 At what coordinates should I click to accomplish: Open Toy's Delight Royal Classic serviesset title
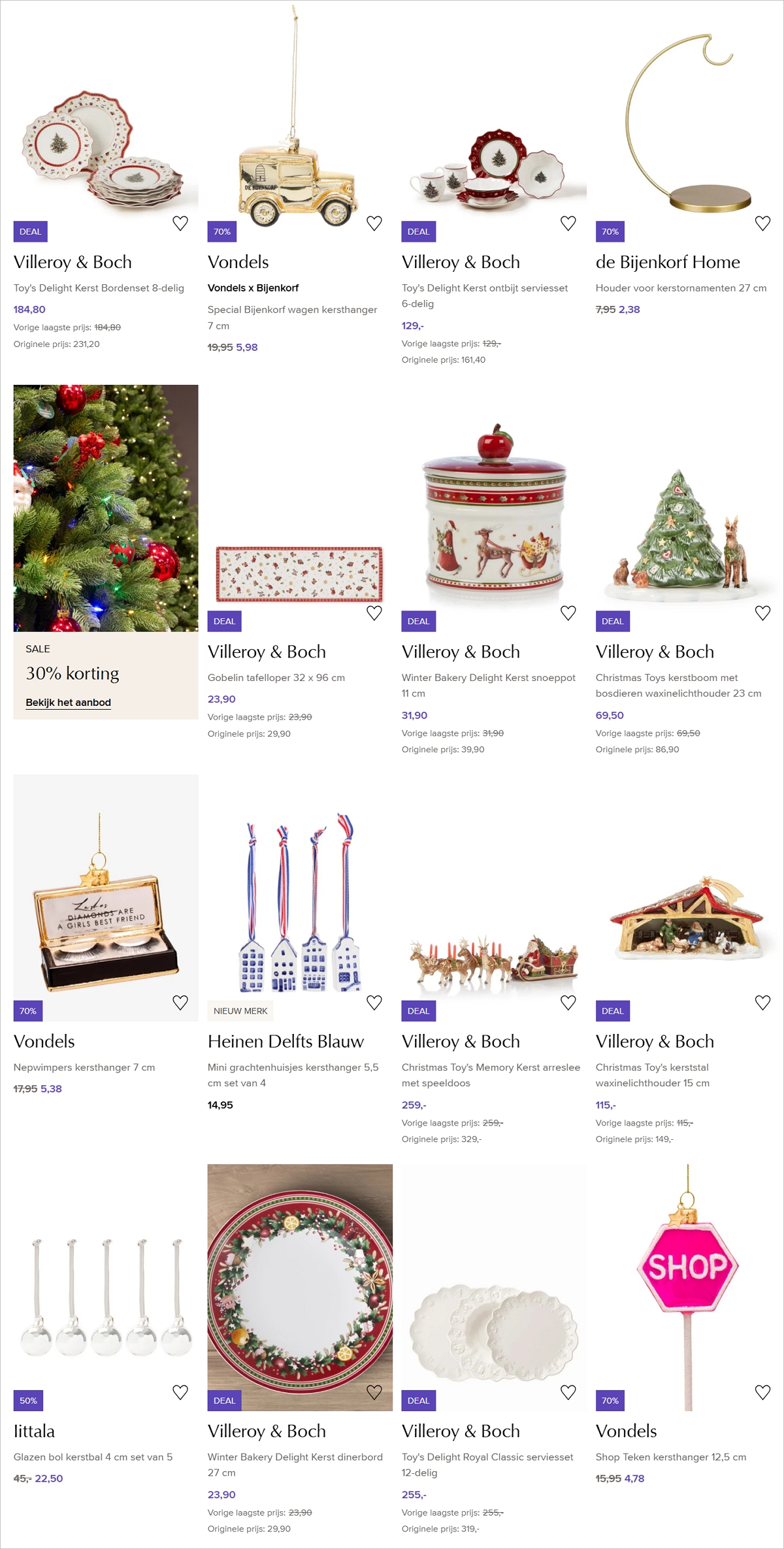(487, 1465)
